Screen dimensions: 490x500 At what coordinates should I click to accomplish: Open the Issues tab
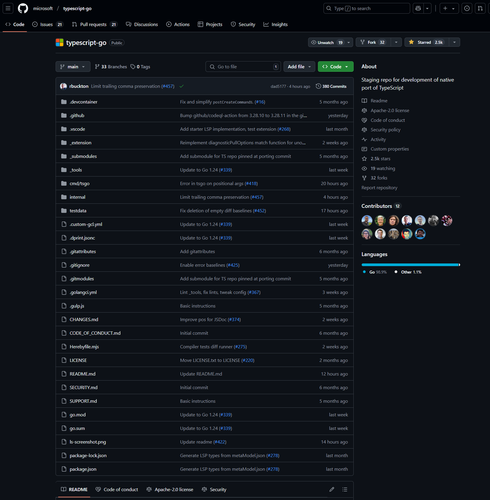(47, 24)
